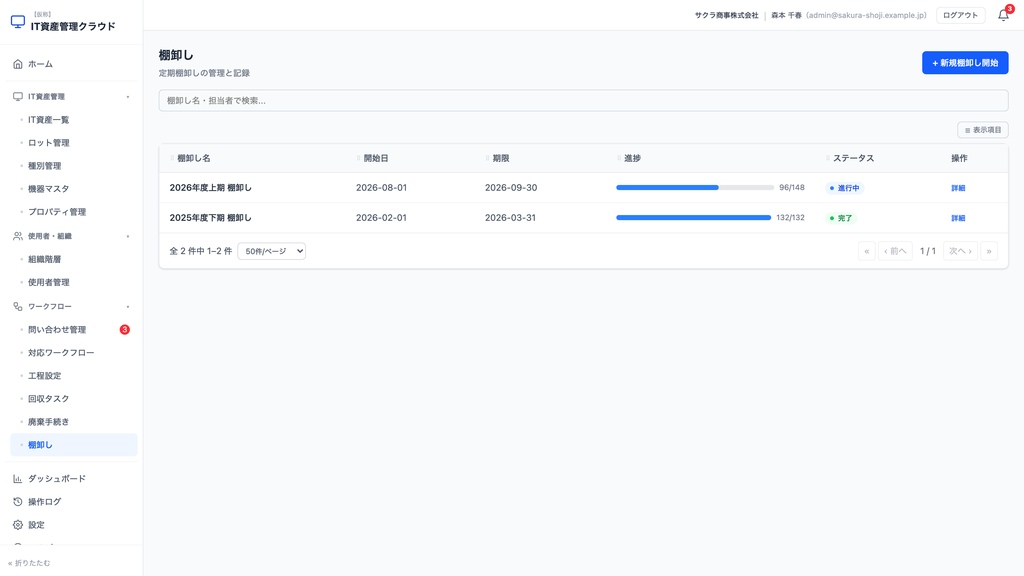
Task: Click the ワークフロー flow icon
Action: 18,306
